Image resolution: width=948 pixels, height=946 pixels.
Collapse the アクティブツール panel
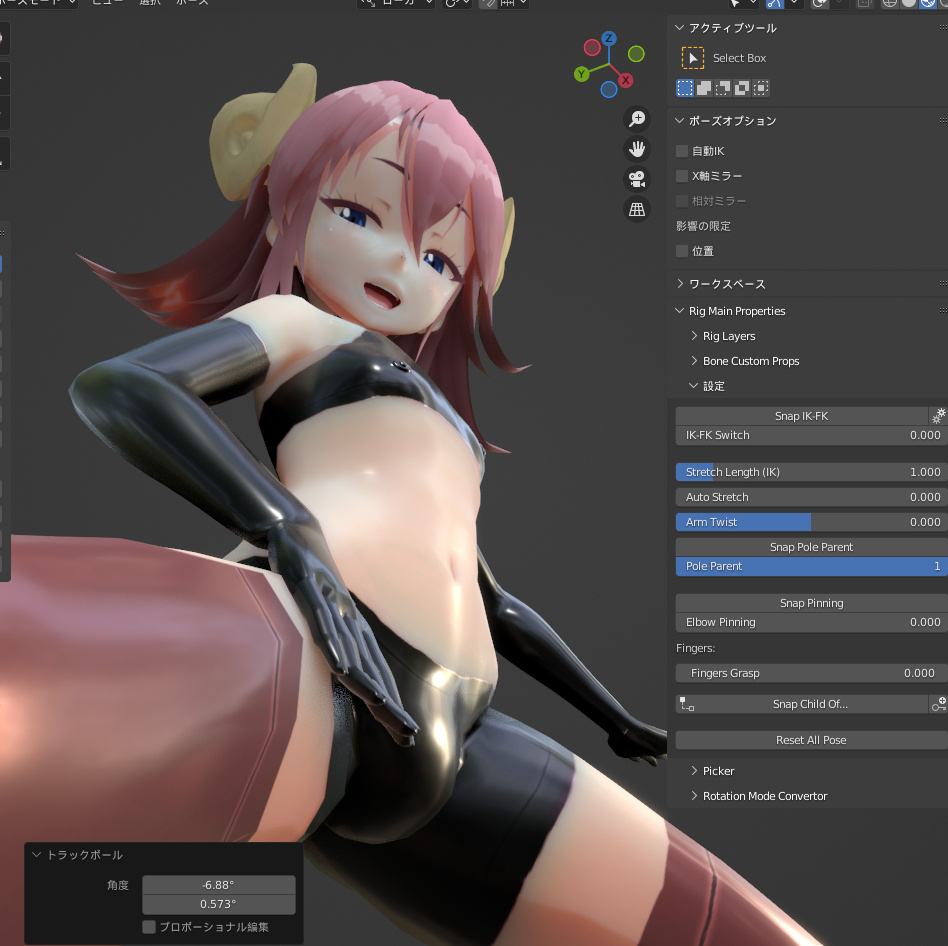[x=680, y=28]
